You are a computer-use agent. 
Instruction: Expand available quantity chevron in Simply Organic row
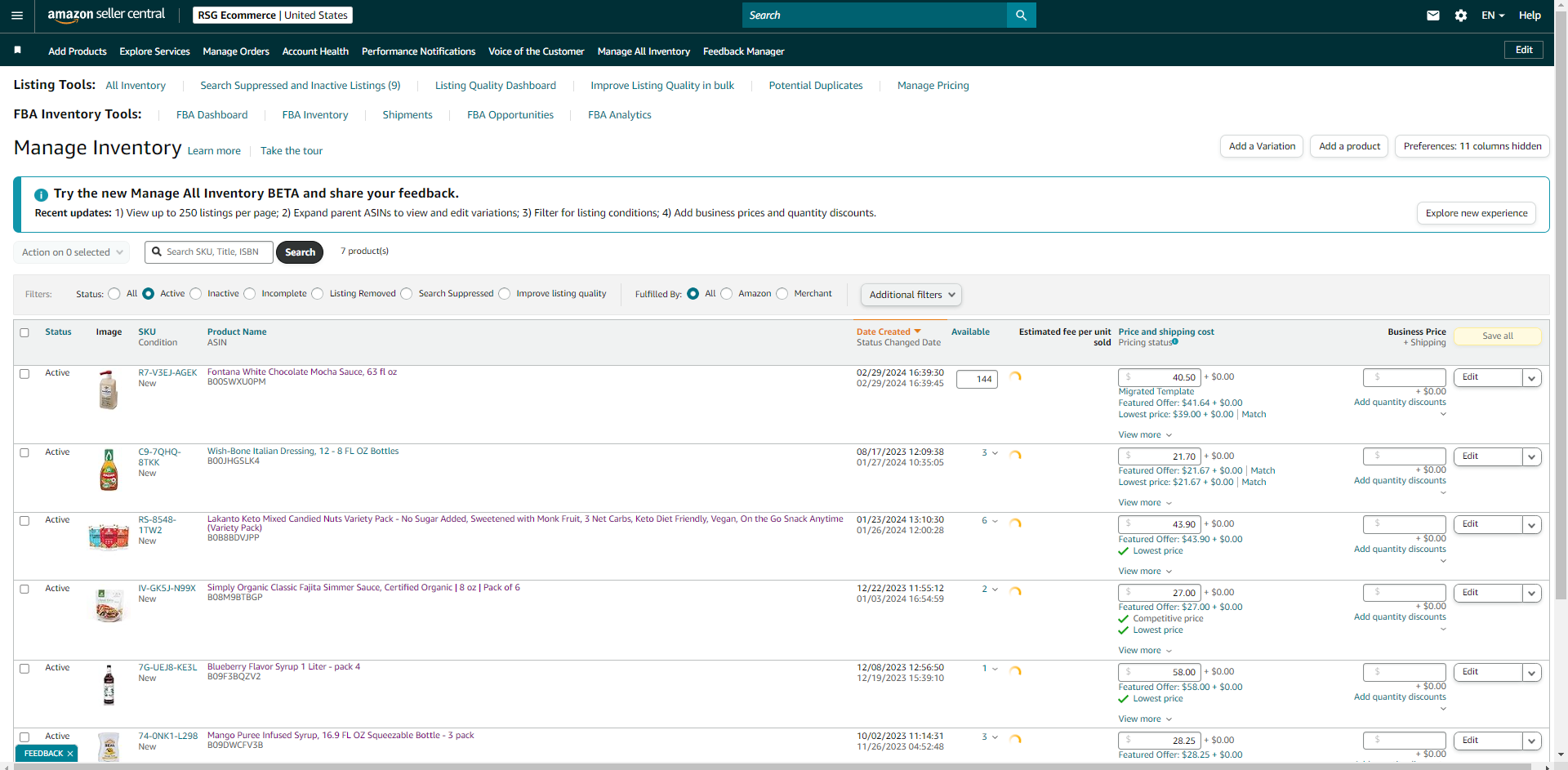pos(995,590)
